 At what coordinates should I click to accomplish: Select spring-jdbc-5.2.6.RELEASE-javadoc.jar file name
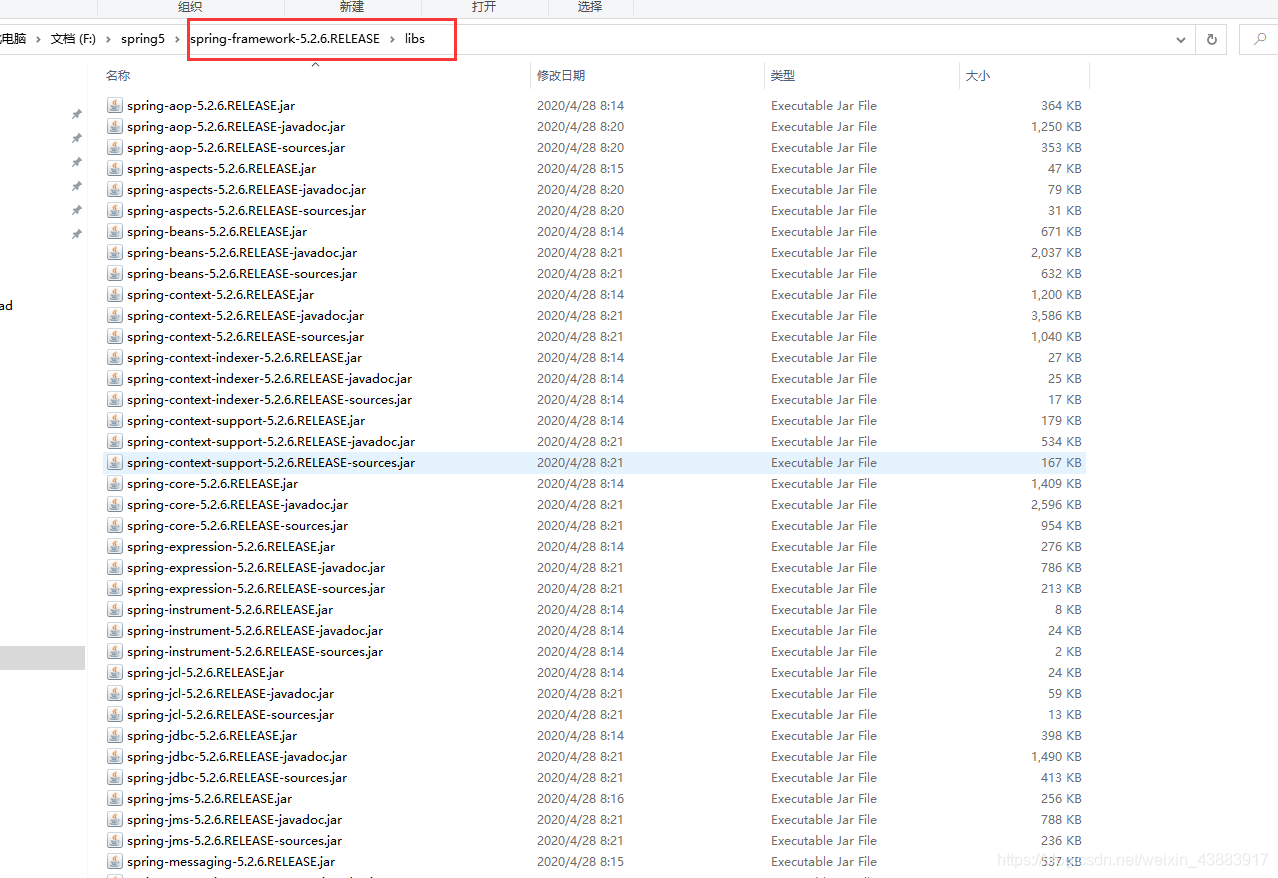[237, 756]
